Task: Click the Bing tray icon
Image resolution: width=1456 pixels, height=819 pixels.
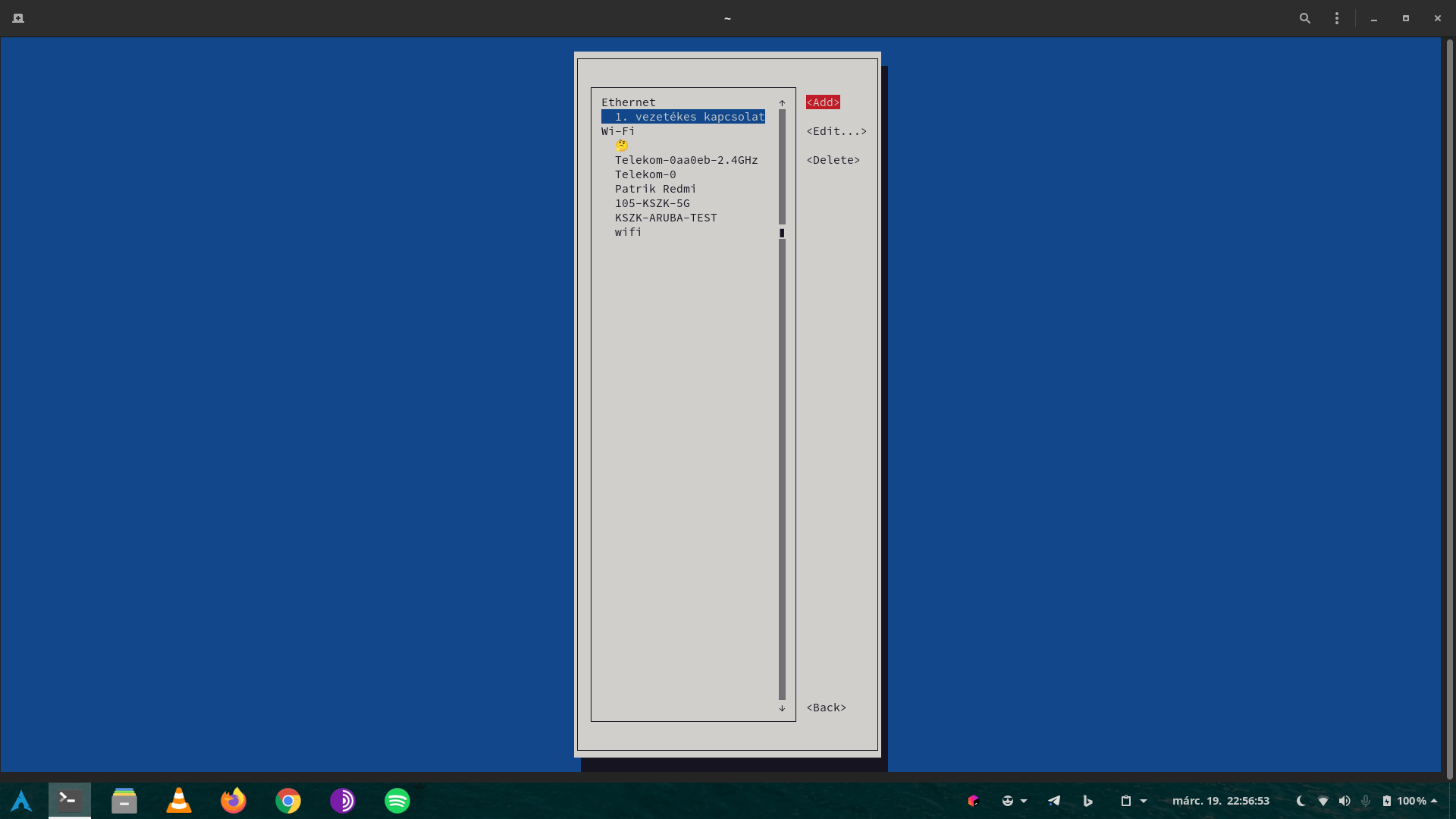Action: click(x=1087, y=801)
